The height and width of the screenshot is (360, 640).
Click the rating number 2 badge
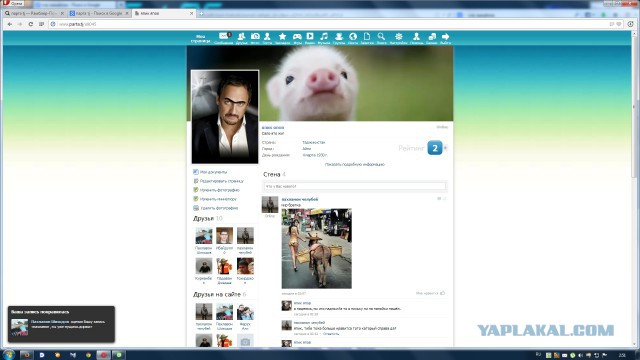[x=435, y=148]
